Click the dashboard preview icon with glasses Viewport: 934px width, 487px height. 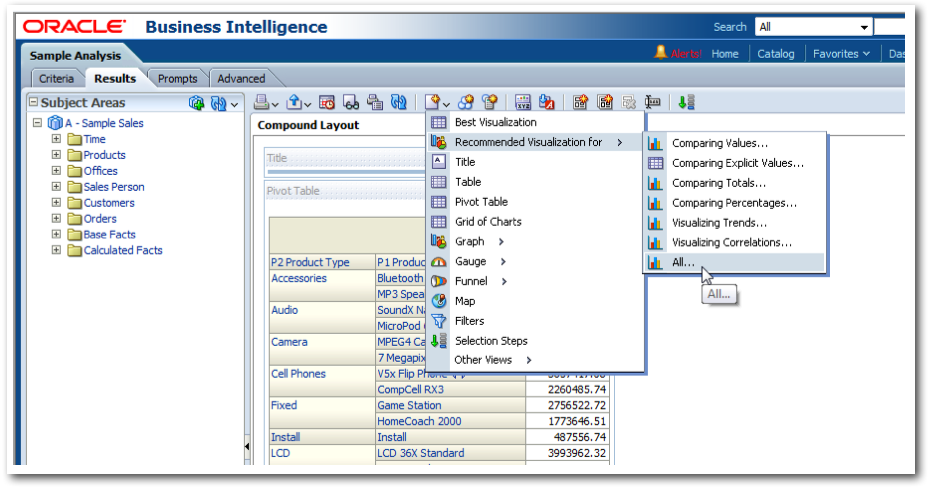coord(351,102)
